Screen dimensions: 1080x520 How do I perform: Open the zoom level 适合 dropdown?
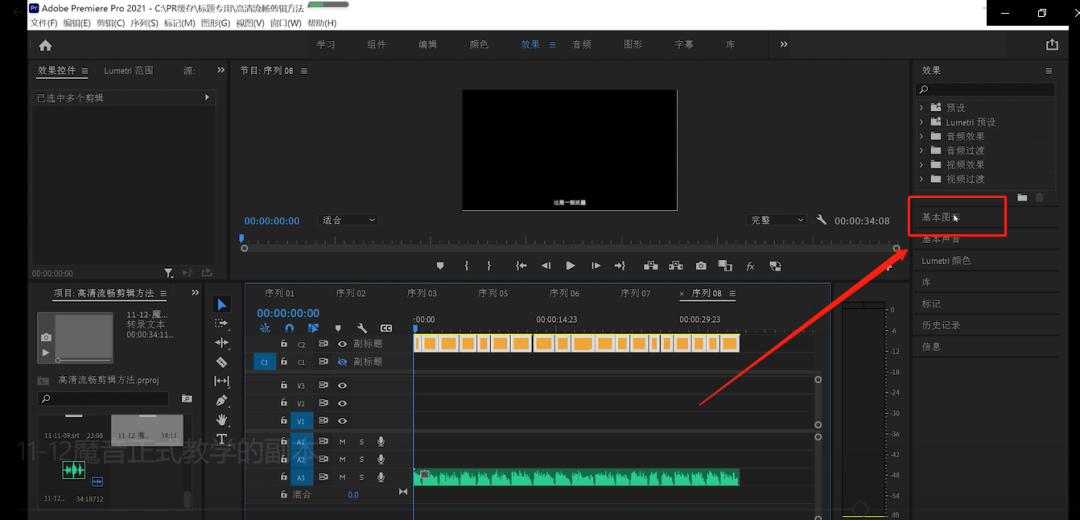(348, 220)
